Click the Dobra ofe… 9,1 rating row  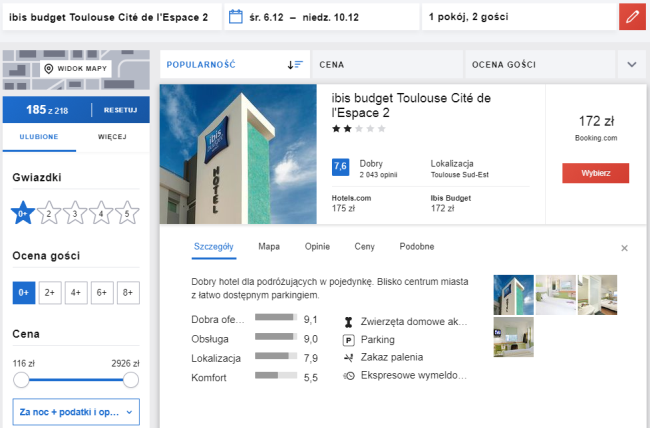pos(254,320)
